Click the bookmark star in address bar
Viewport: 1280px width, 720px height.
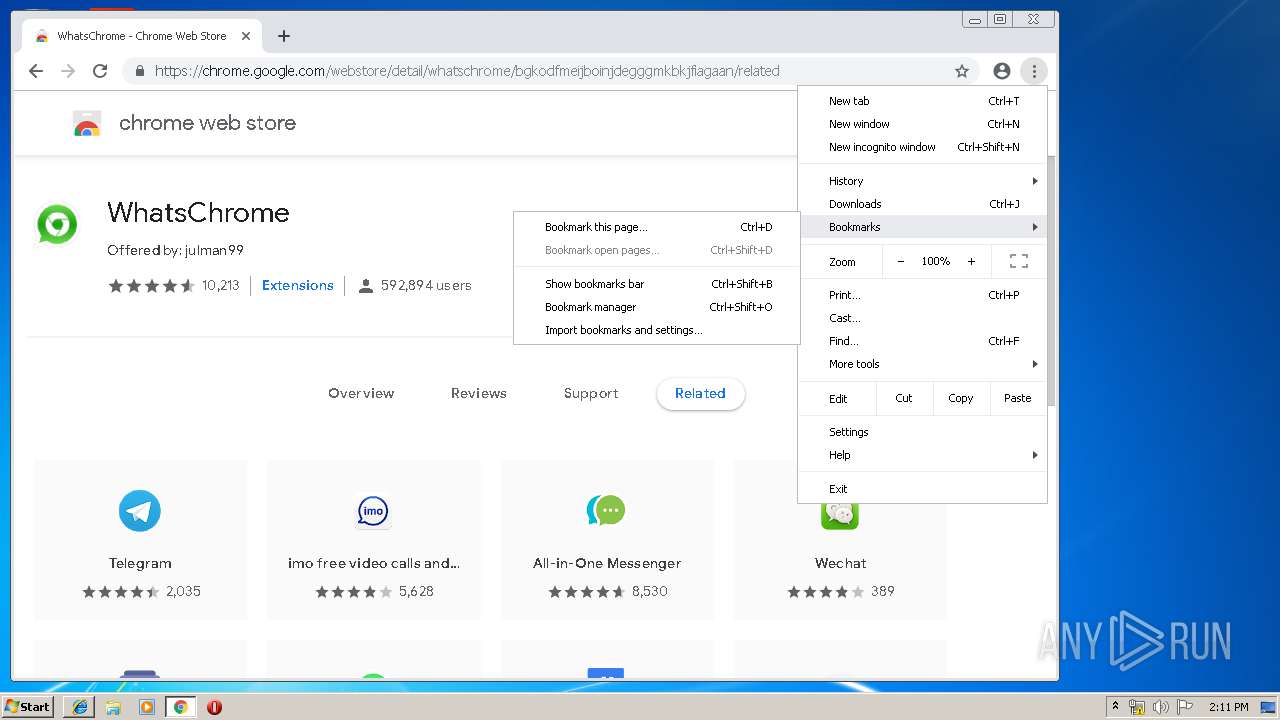pyautogui.click(x=962, y=71)
